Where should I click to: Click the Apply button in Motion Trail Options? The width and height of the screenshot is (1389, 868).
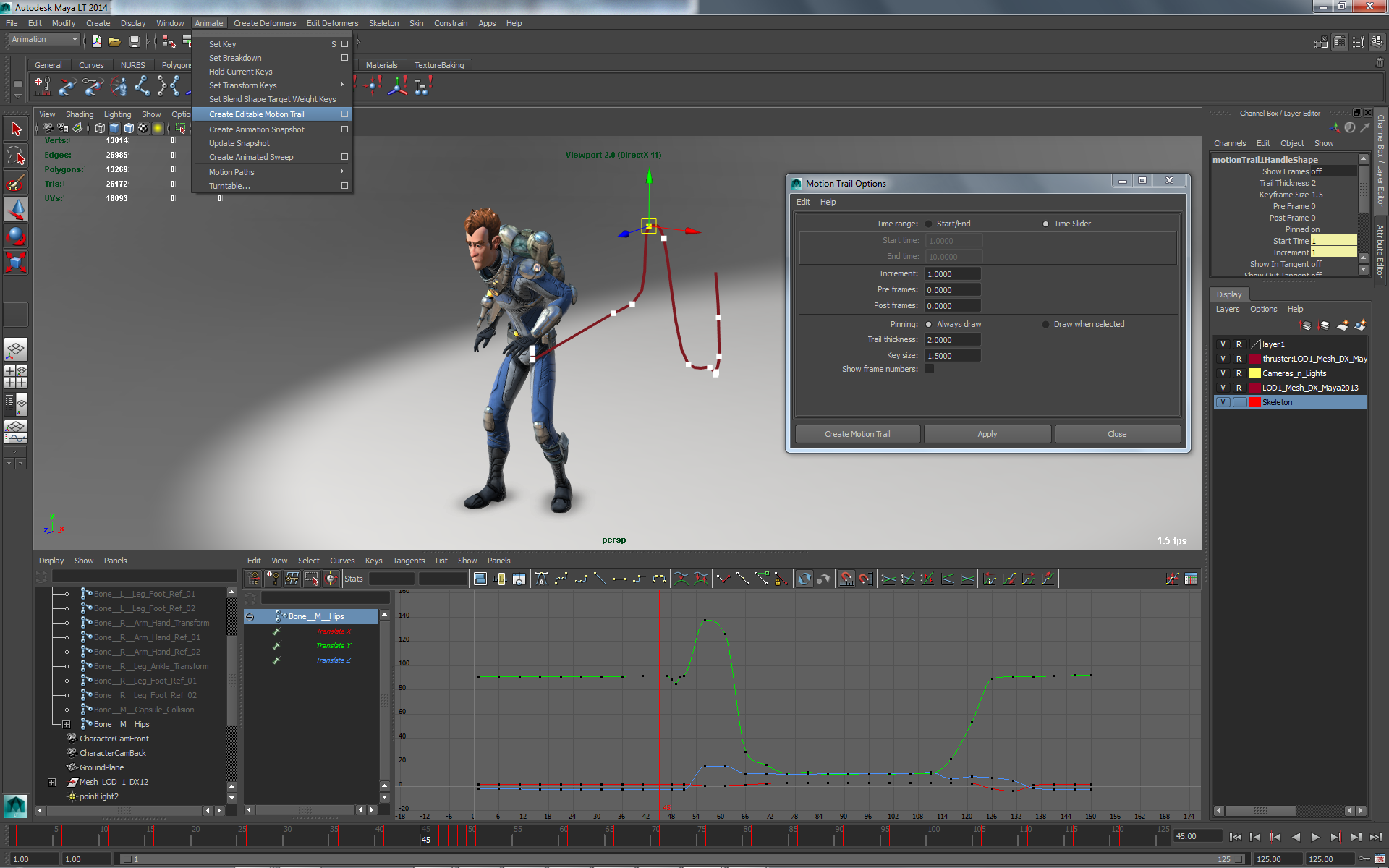pos(986,433)
